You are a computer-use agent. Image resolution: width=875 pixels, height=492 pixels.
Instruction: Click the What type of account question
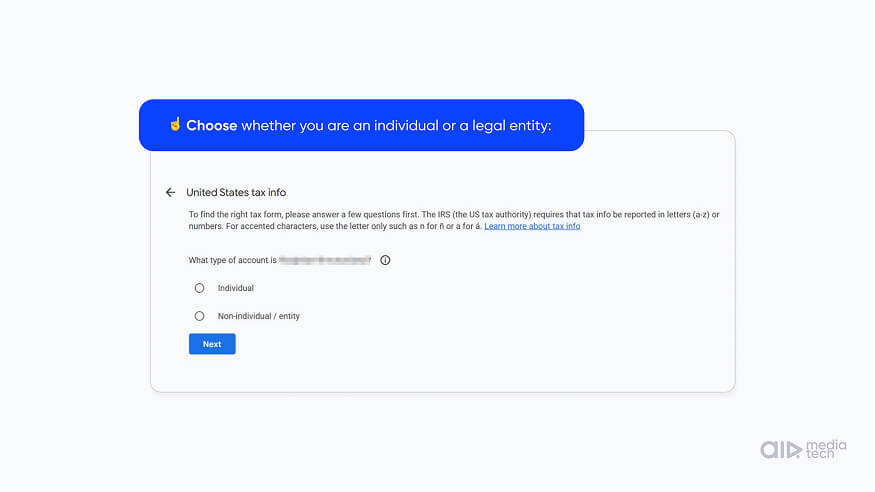pos(280,260)
